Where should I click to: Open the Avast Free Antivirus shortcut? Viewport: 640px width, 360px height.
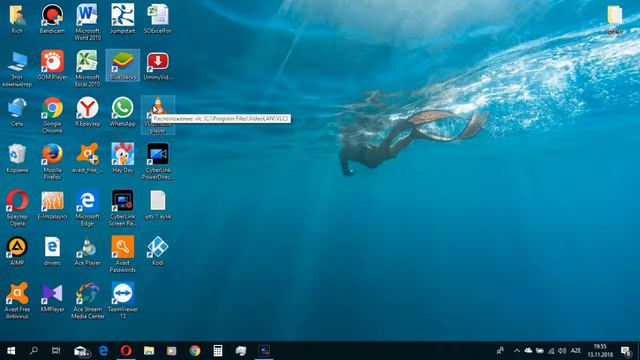point(17,301)
